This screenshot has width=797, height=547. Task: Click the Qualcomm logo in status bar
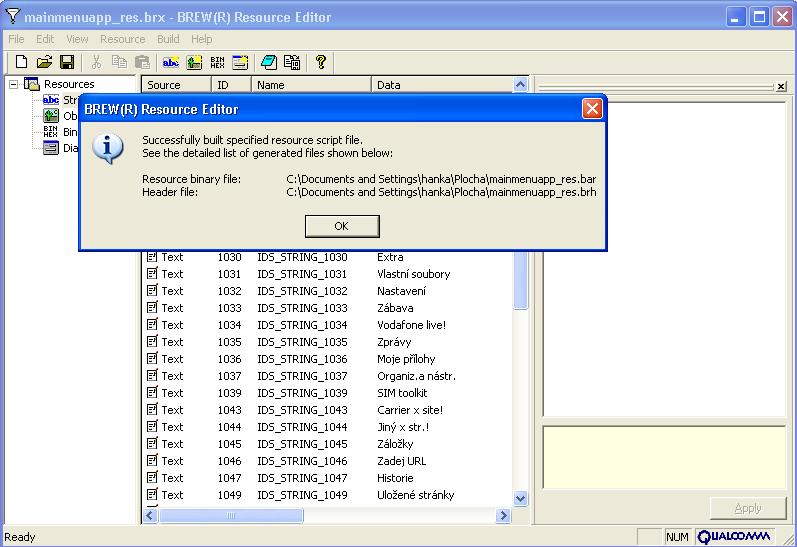(x=734, y=537)
